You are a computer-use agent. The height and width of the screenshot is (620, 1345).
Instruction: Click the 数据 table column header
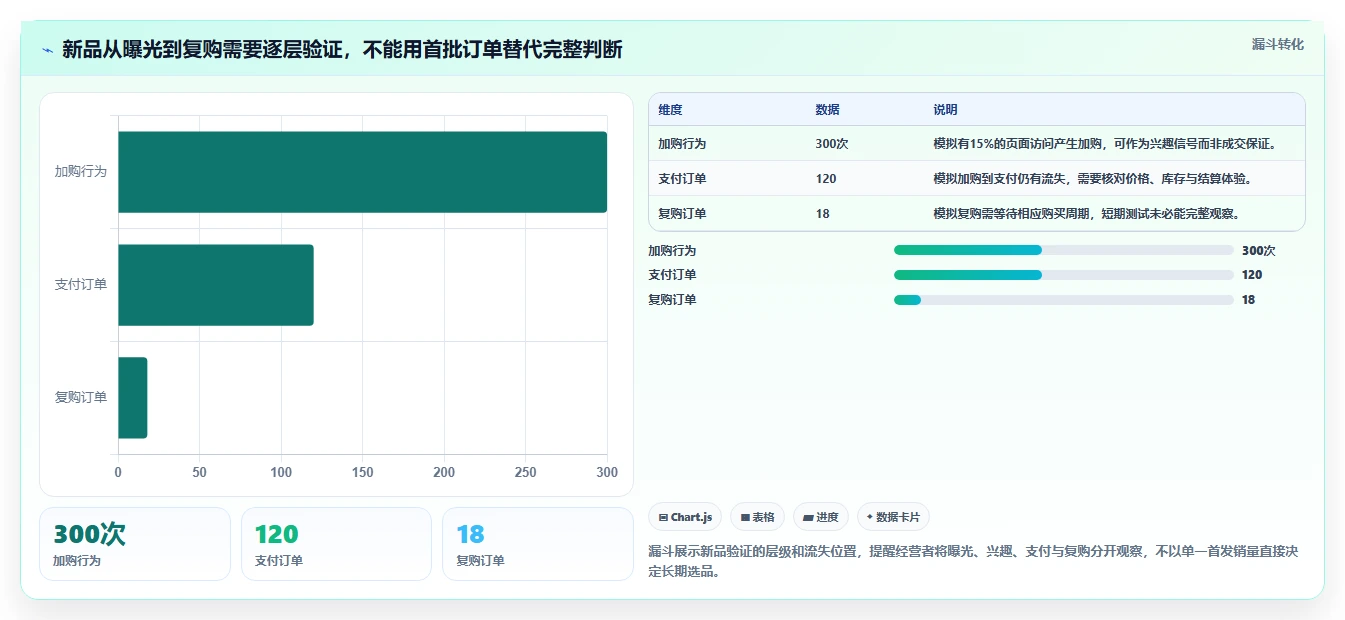coord(828,110)
